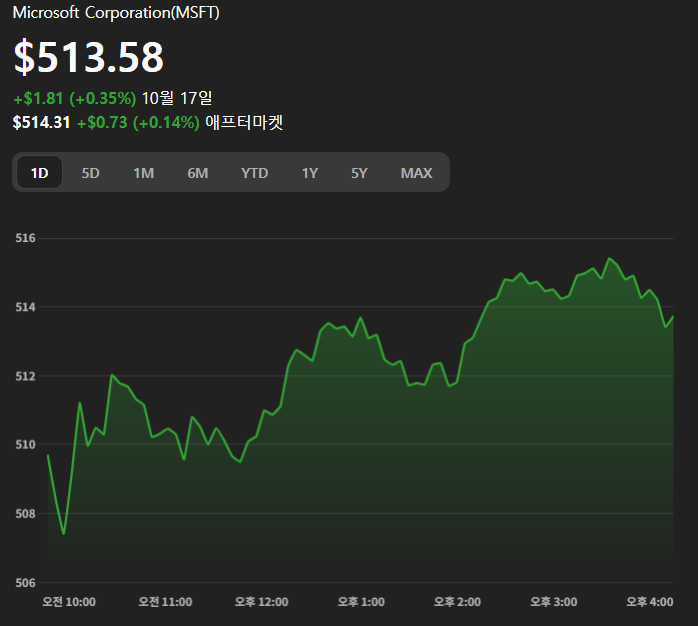The width and height of the screenshot is (698, 626).
Task: Click the chart's lowest dip near 507.4
Action: (x=64, y=533)
